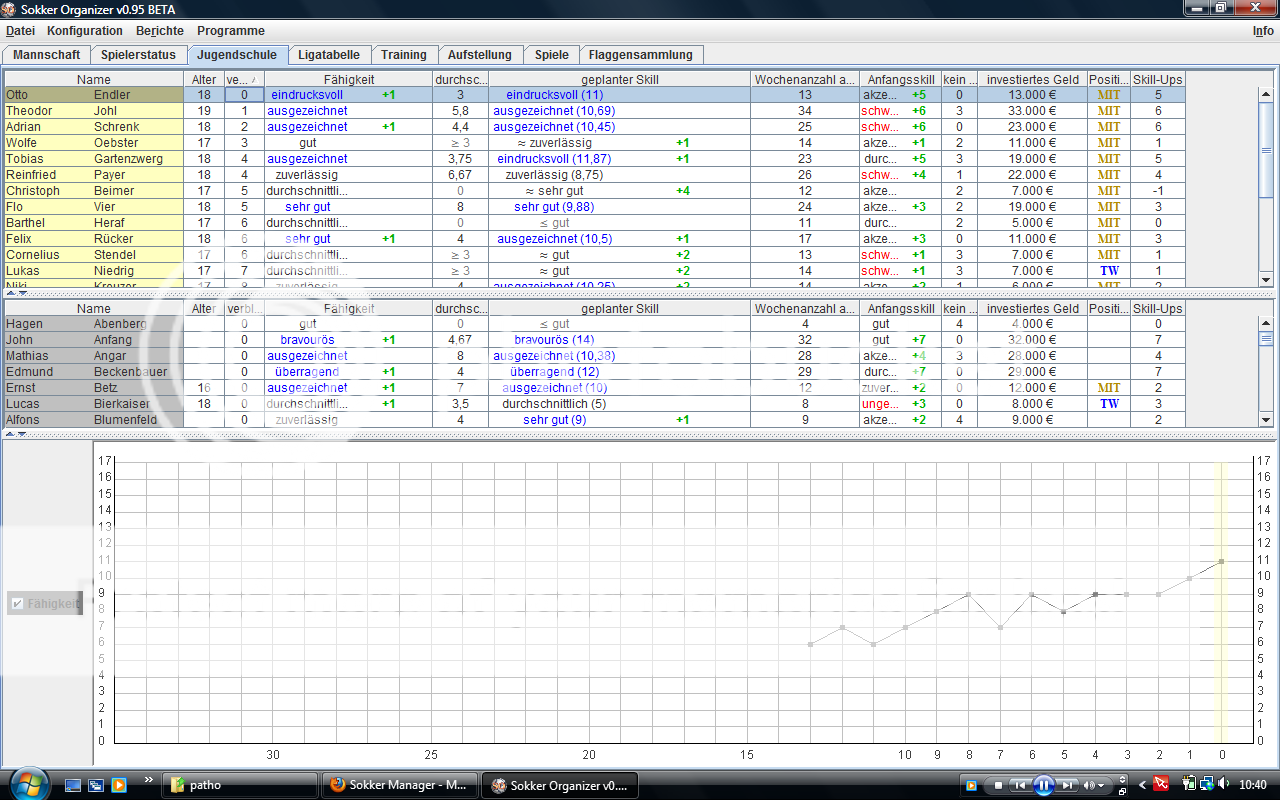The image size is (1280, 800).
Task: Sort by the investiertes Geld column header
Action: pyautogui.click(x=1032, y=79)
